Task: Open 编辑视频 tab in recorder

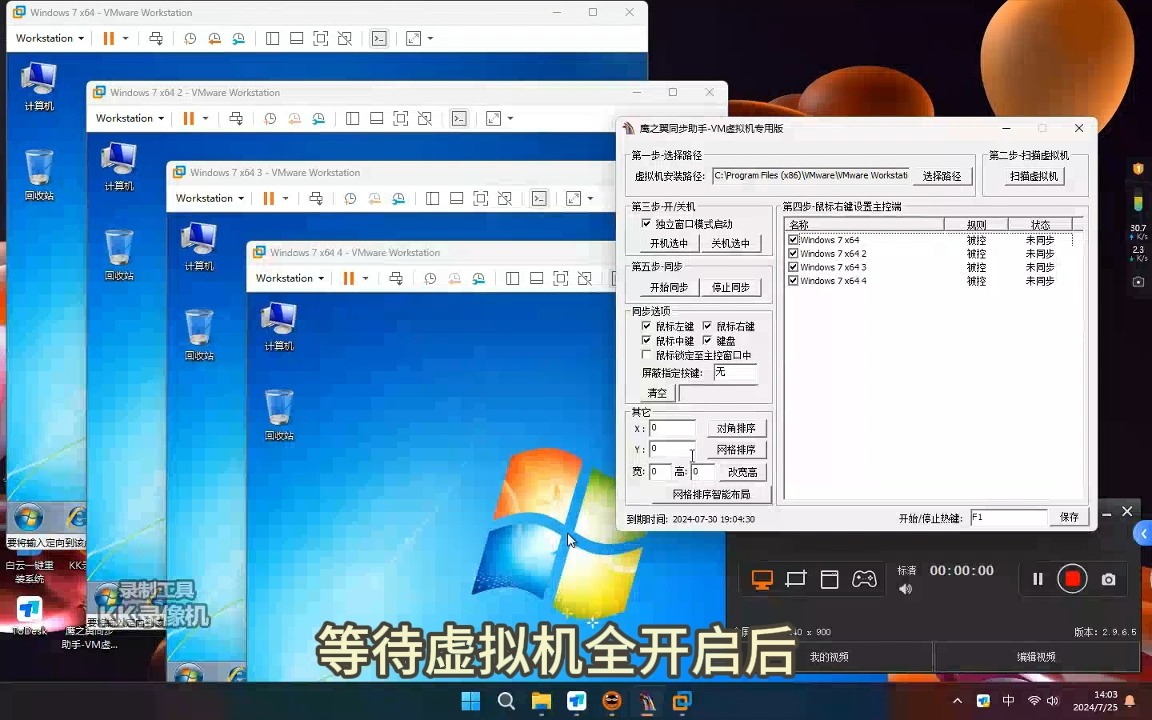Action: (1036, 657)
